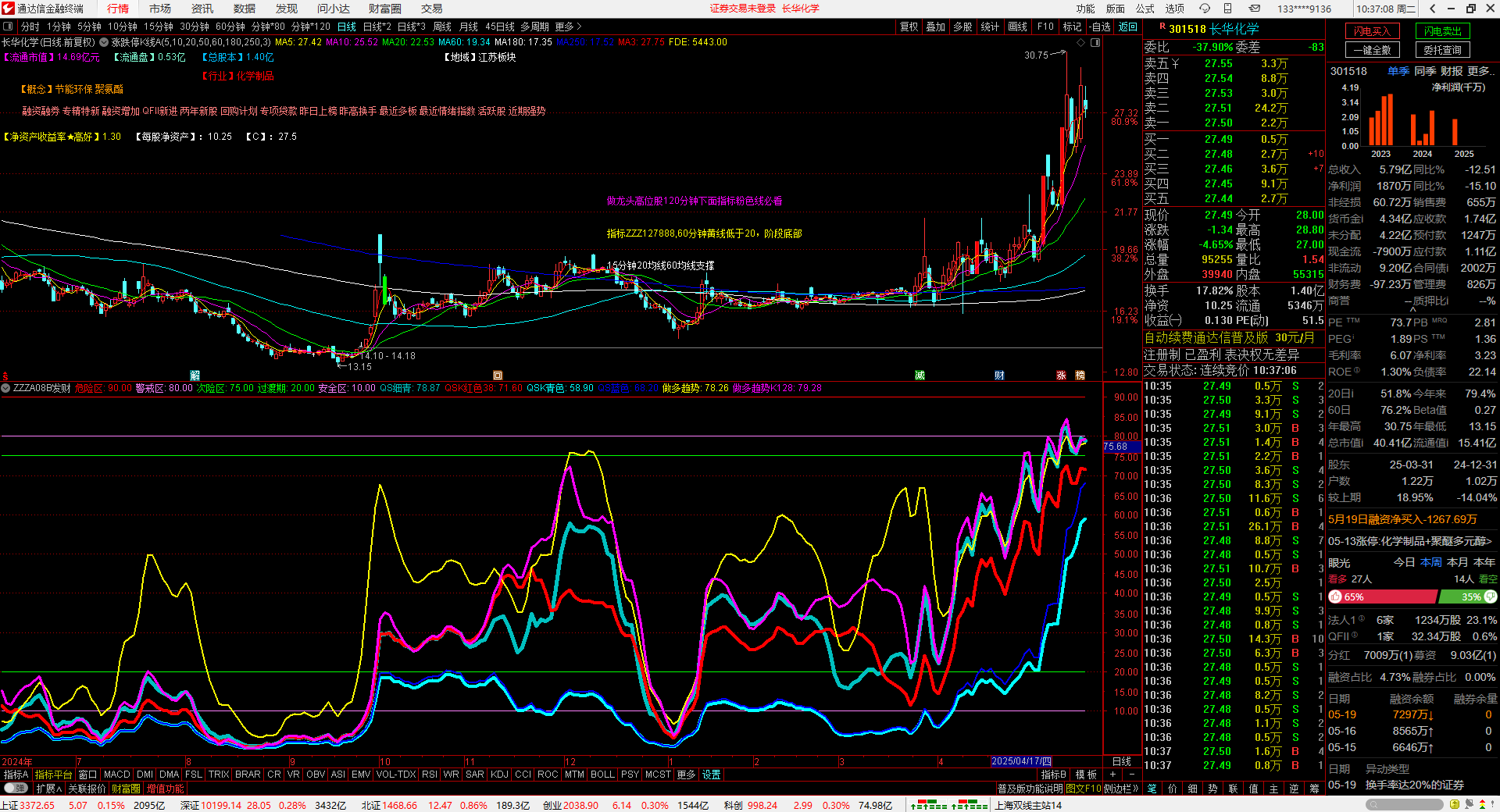Click the 价 price-distribution tab icon
The height and width of the screenshot is (812, 1500).
pos(1172,789)
